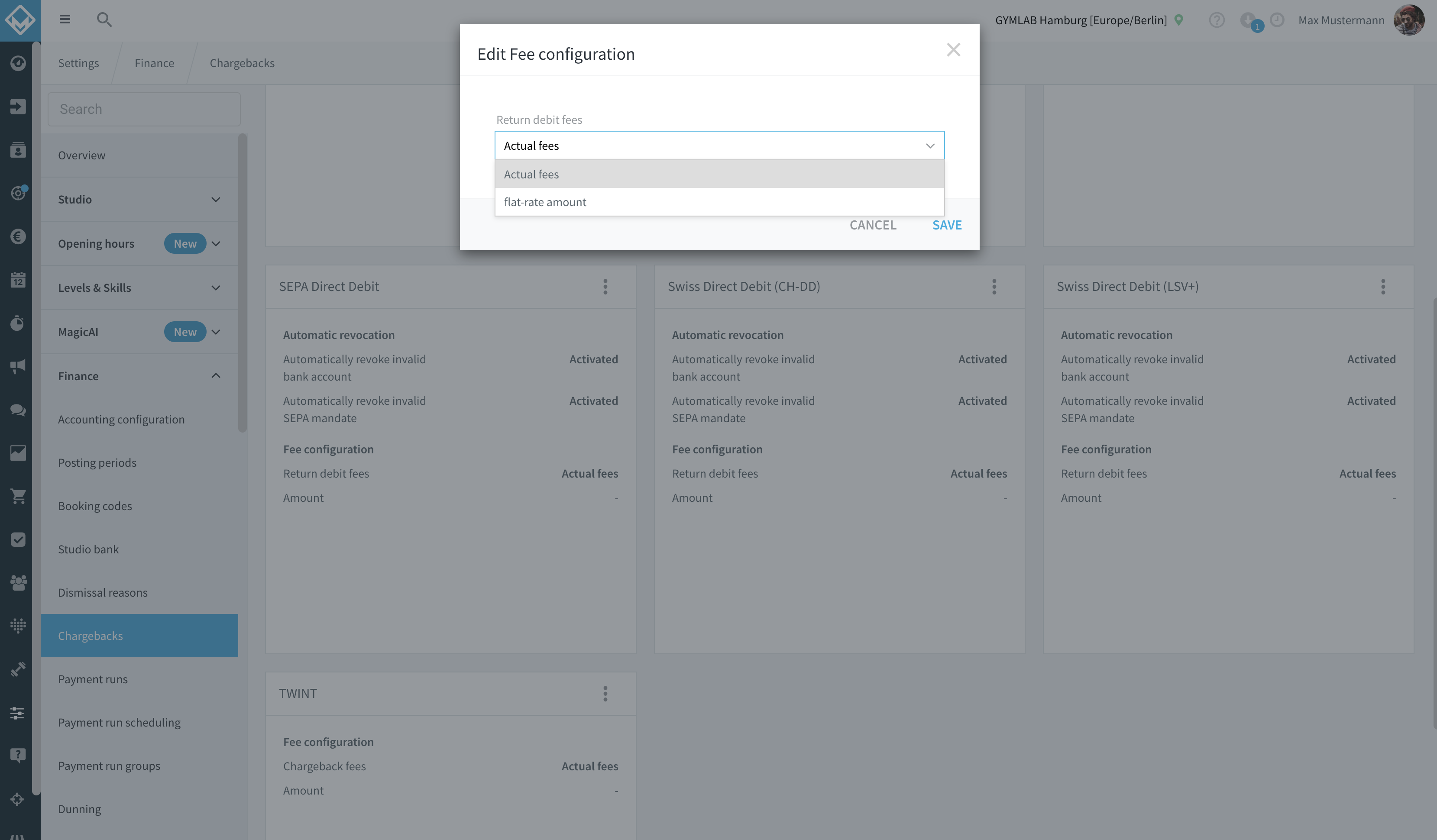This screenshot has width=1437, height=840.
Task: Open Overview in settings list
Action: click(139, 155)
